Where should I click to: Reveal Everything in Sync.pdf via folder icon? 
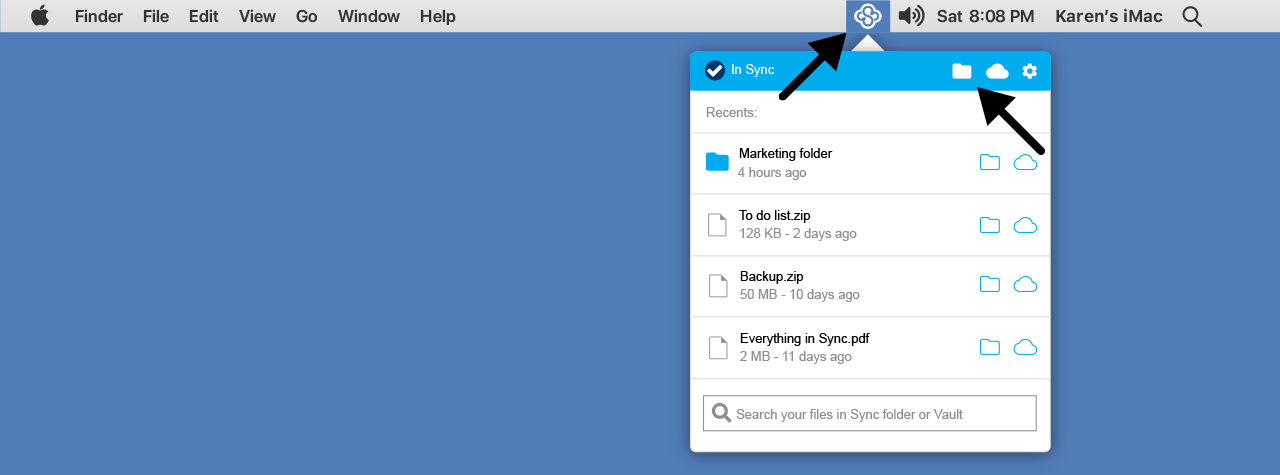coord(989,347)
